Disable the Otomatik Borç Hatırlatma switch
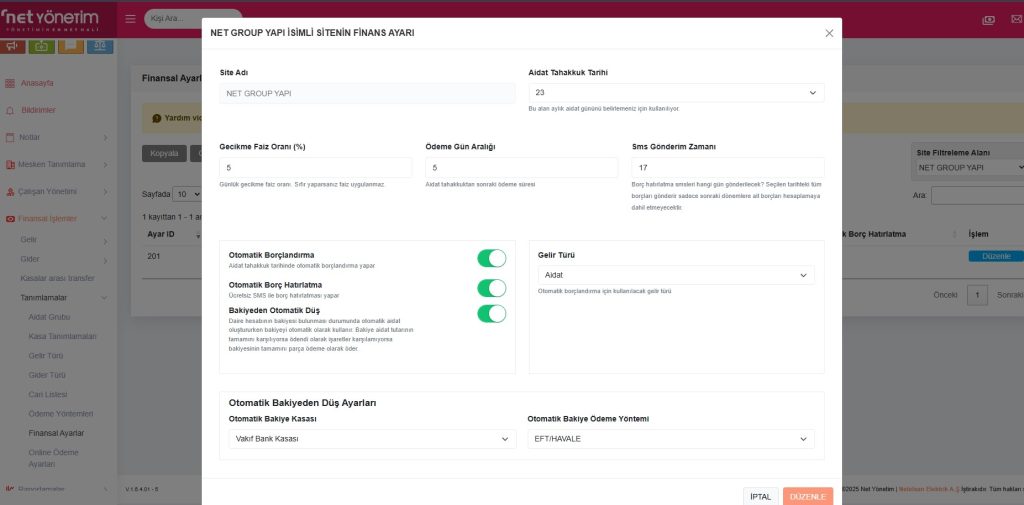The height and width of the screenshot is (505, 1024). pos(491,288)
